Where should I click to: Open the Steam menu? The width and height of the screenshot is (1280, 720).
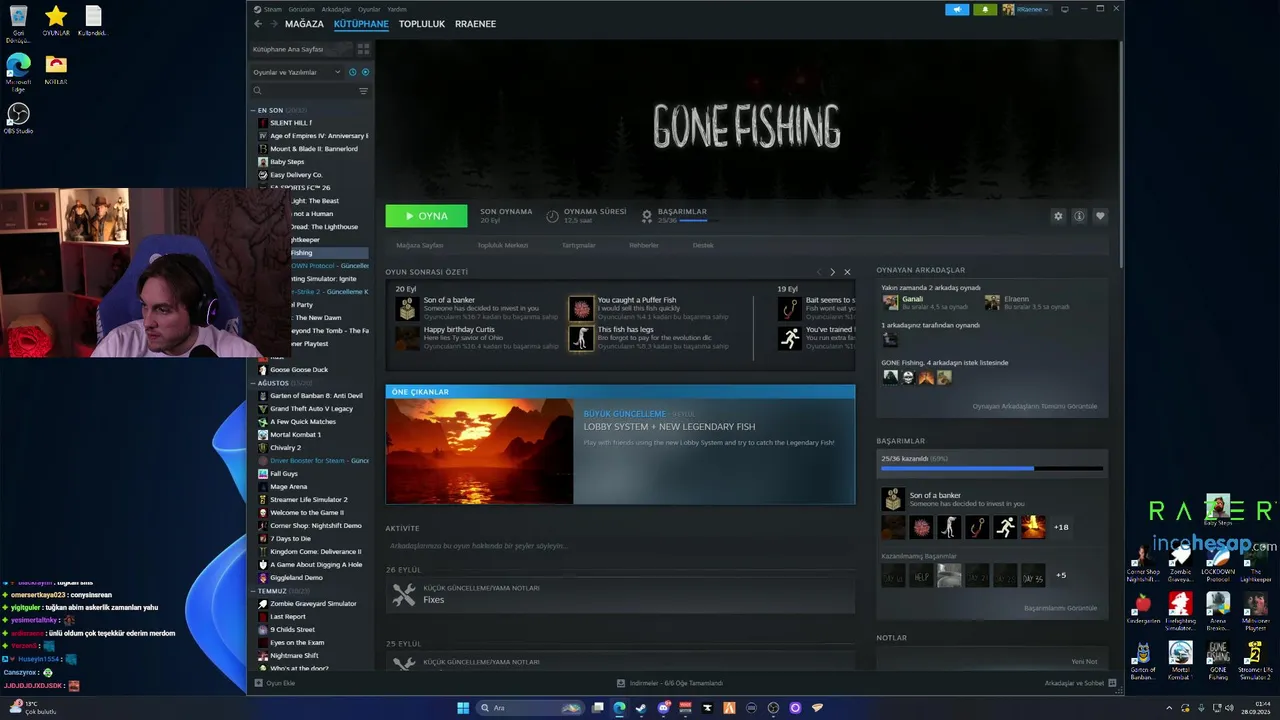pyautogui.click(x=272, y=9)
